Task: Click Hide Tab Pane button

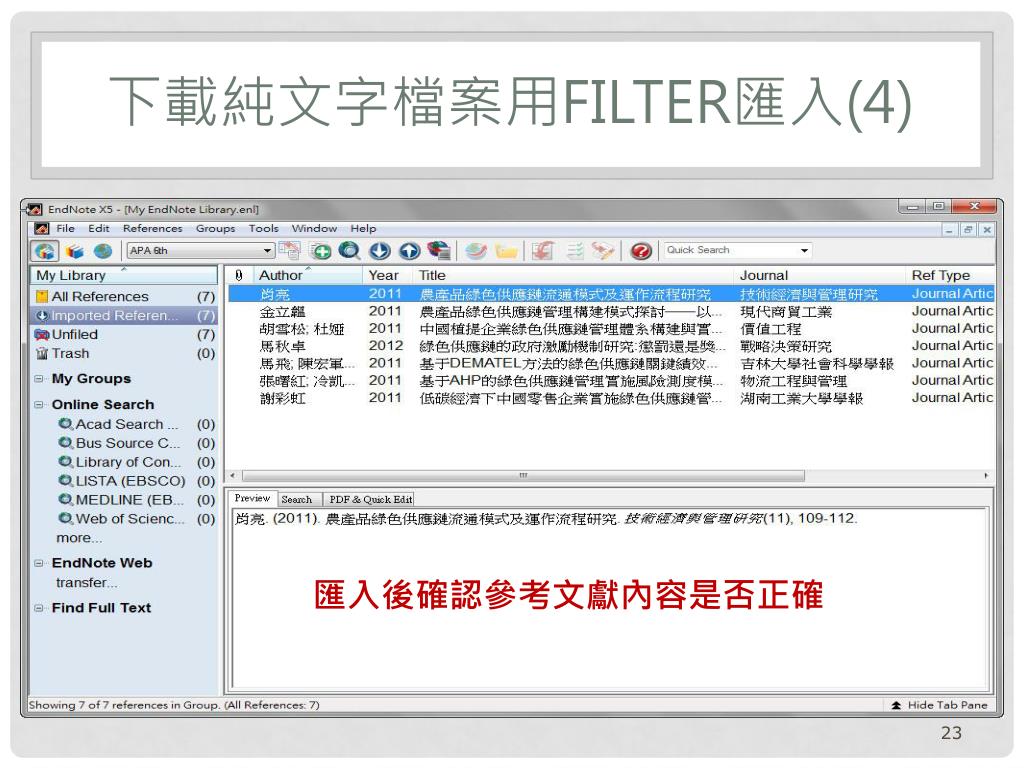Action: (x=939, y=705)
